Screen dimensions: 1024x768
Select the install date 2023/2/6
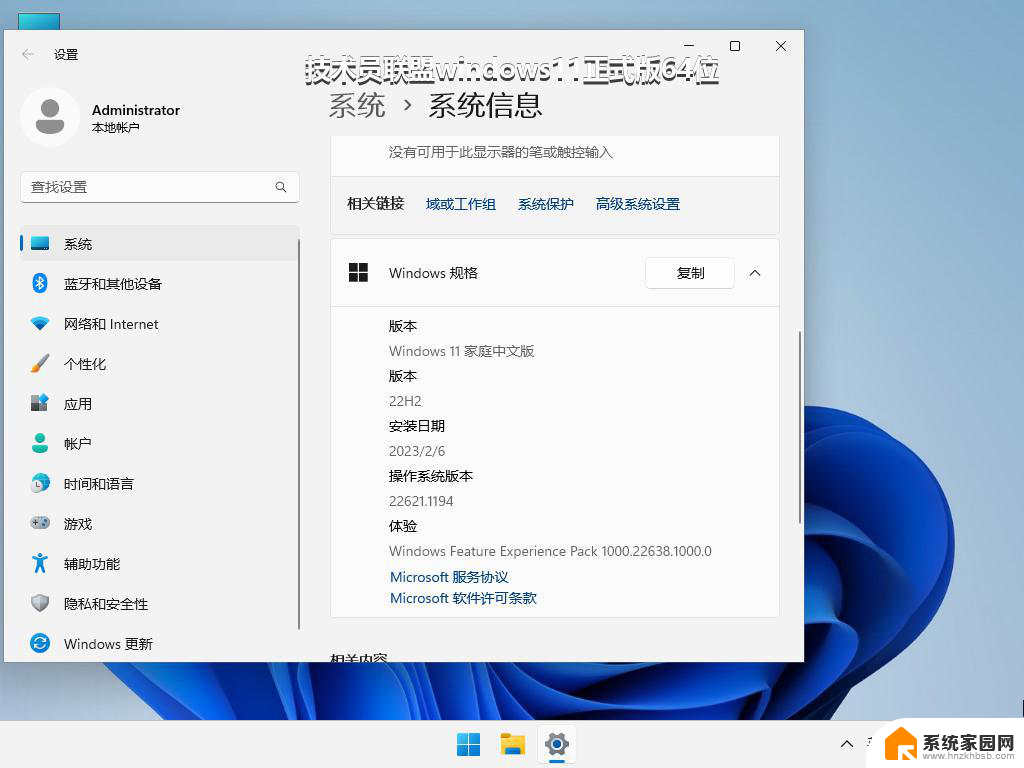coord(417,451)
